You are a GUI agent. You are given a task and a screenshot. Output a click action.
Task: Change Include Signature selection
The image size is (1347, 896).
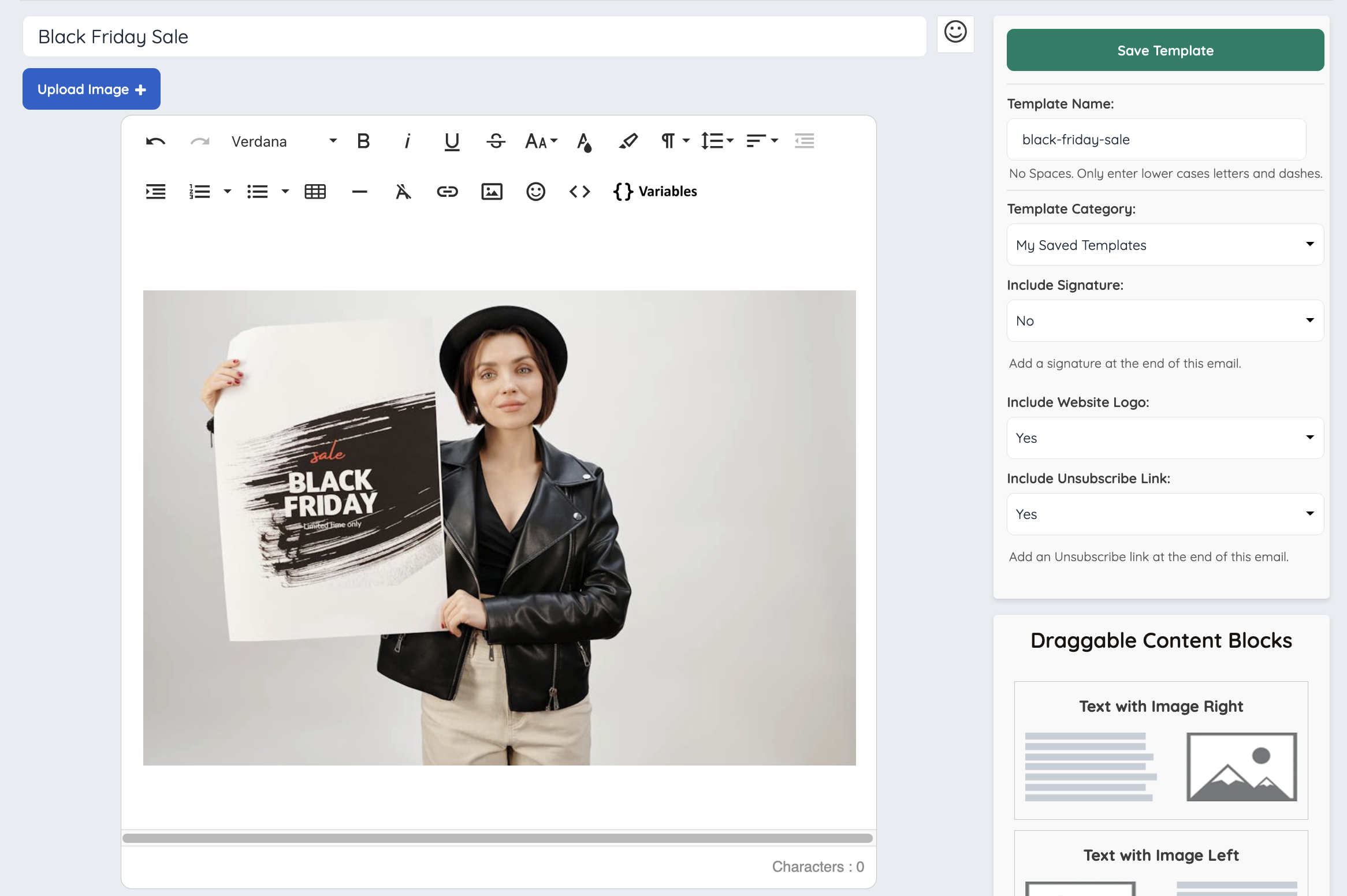pyautogui.click(x=1164, y=321)
